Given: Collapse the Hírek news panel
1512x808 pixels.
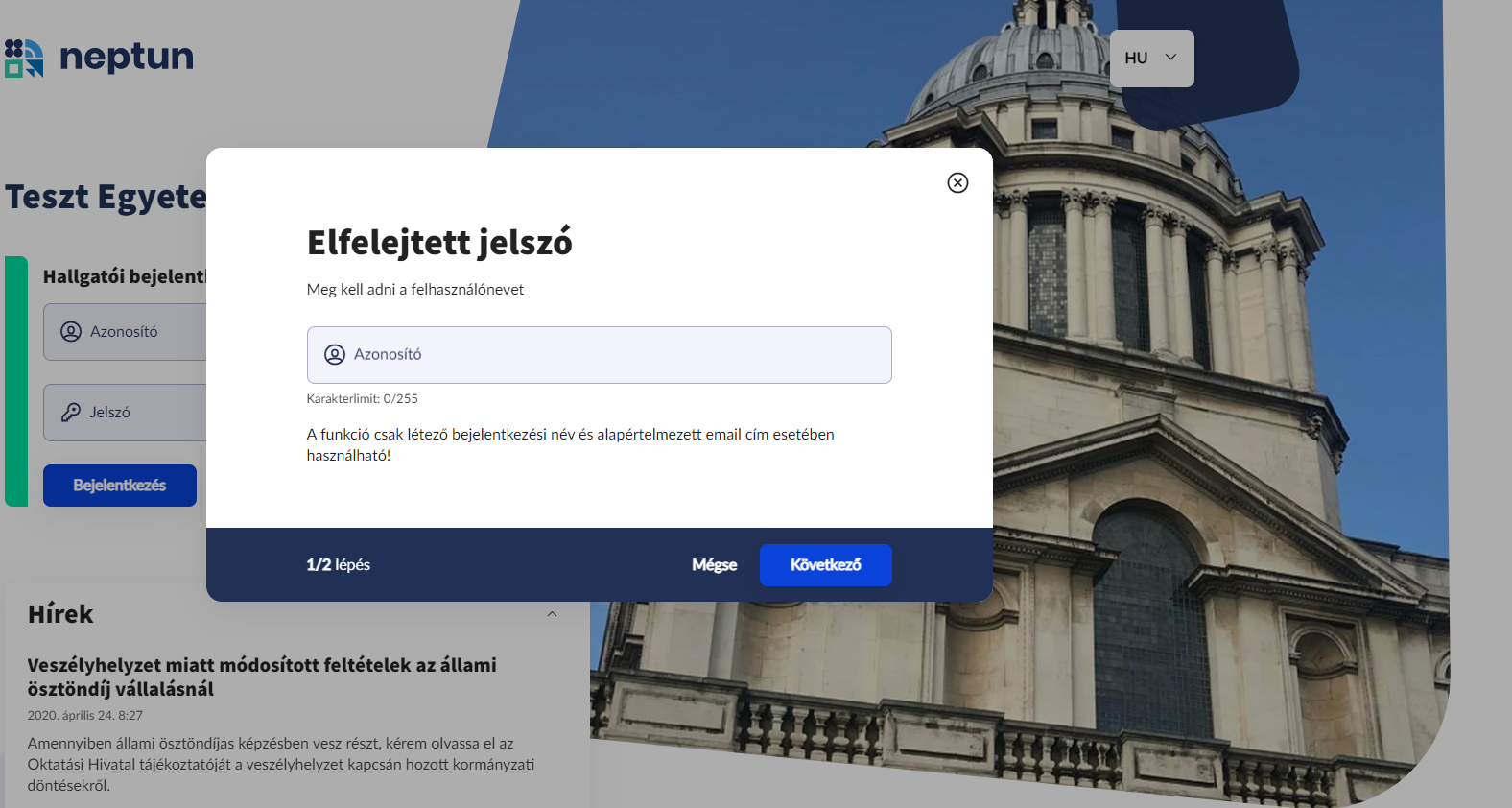Looking at the screenshot, I should tap(552, 614).
